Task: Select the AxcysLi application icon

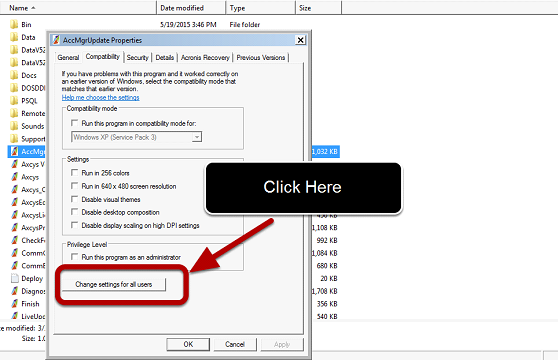Action: [14, 215]
